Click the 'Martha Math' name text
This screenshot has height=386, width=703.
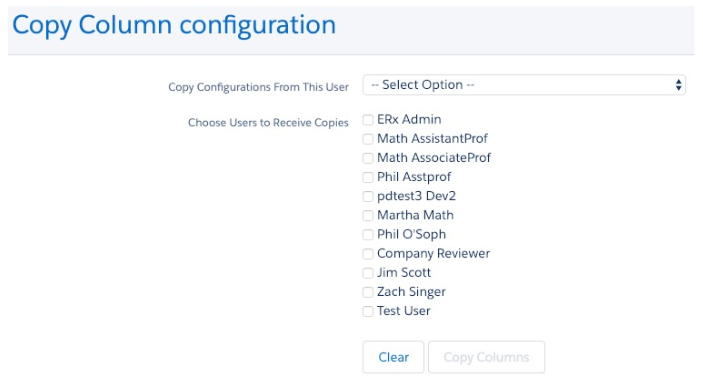pyautogui.click(x=415, y=215)
